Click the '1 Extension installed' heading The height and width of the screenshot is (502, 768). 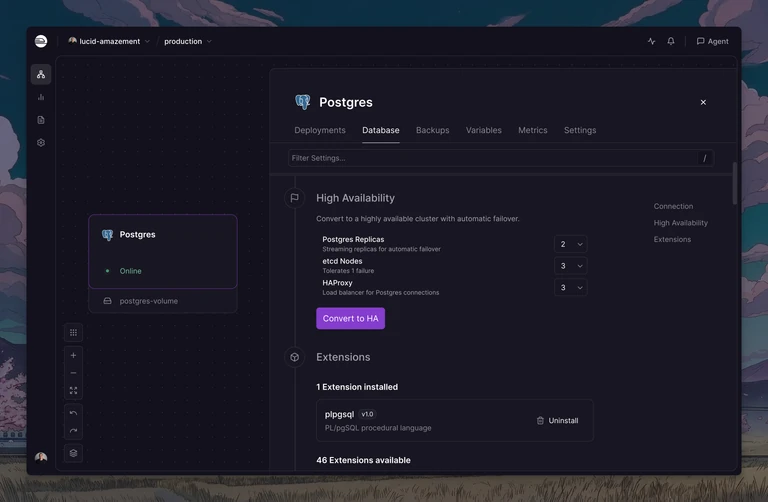point(357,387)
